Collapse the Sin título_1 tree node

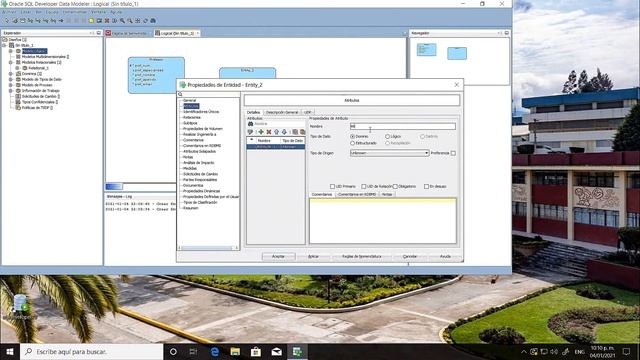point(5,45)
